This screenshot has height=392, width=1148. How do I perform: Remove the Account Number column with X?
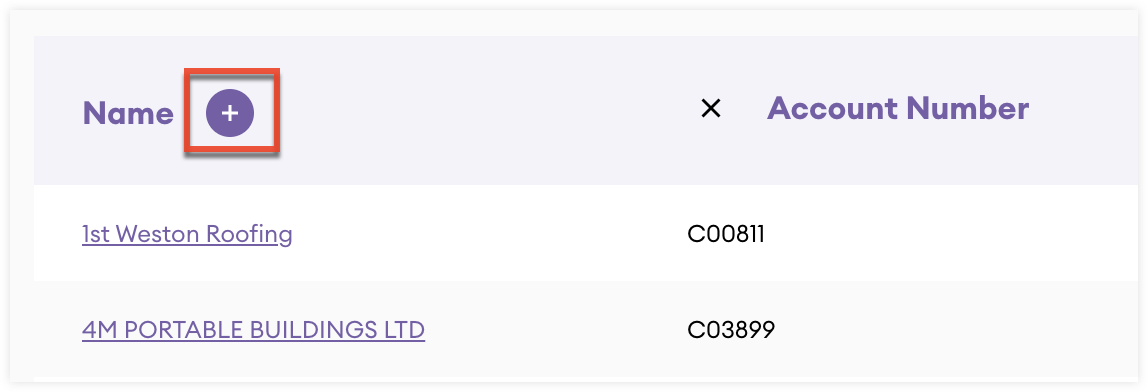(x=711, y=109)
